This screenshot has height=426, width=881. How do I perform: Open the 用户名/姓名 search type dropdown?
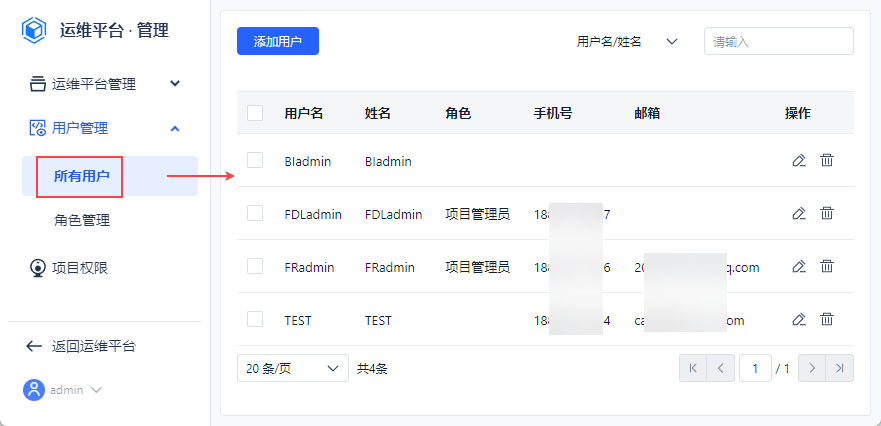pyautogui.click(x=628, y=41)
